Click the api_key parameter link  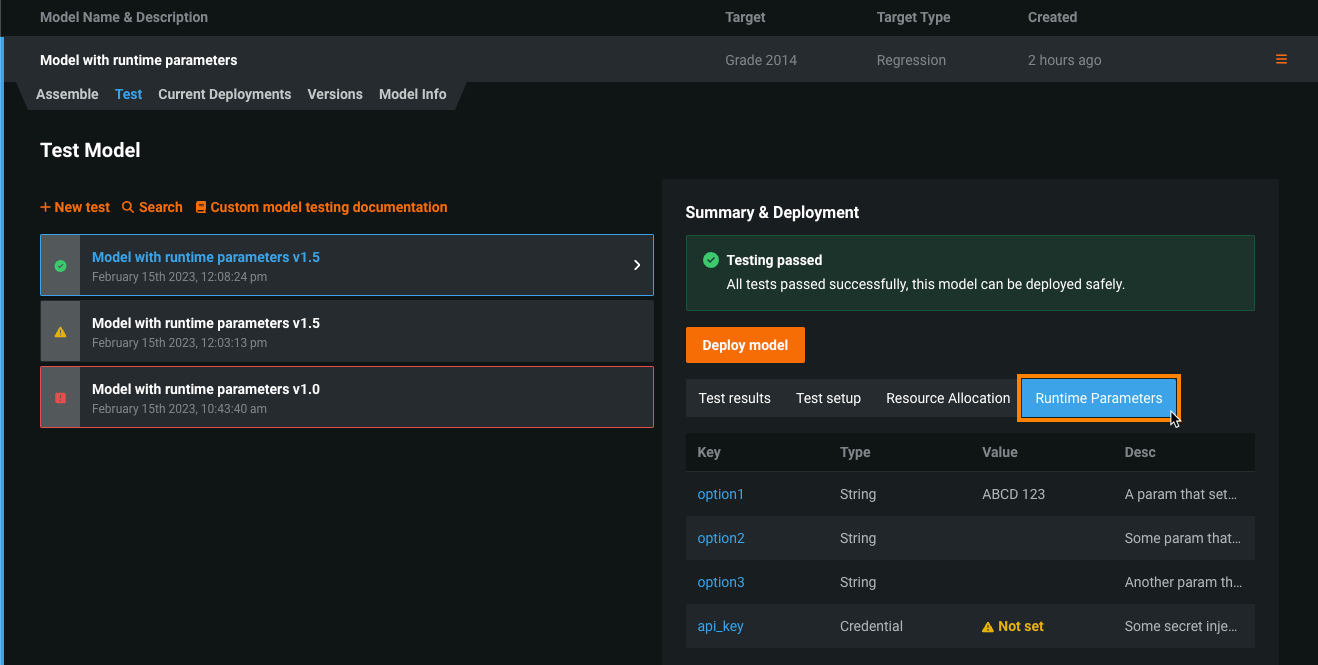tap(720, 626)
